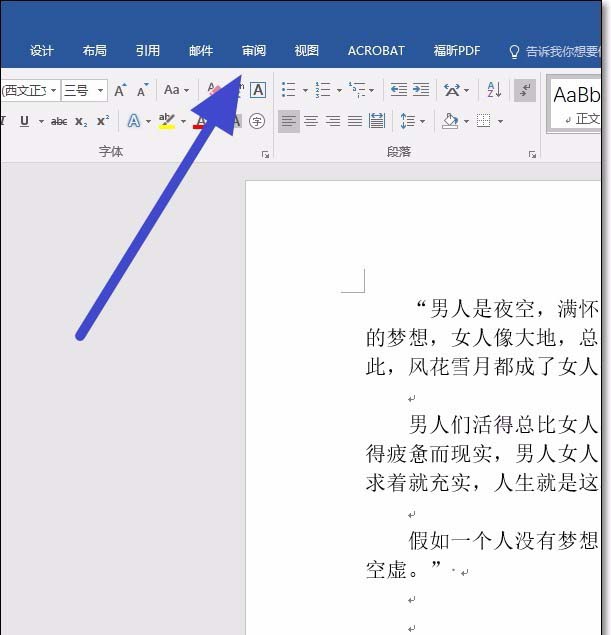Viewport: 611px width, 635px height.
Task: Click the line spacing icon
Action: (x=407, y=121)
